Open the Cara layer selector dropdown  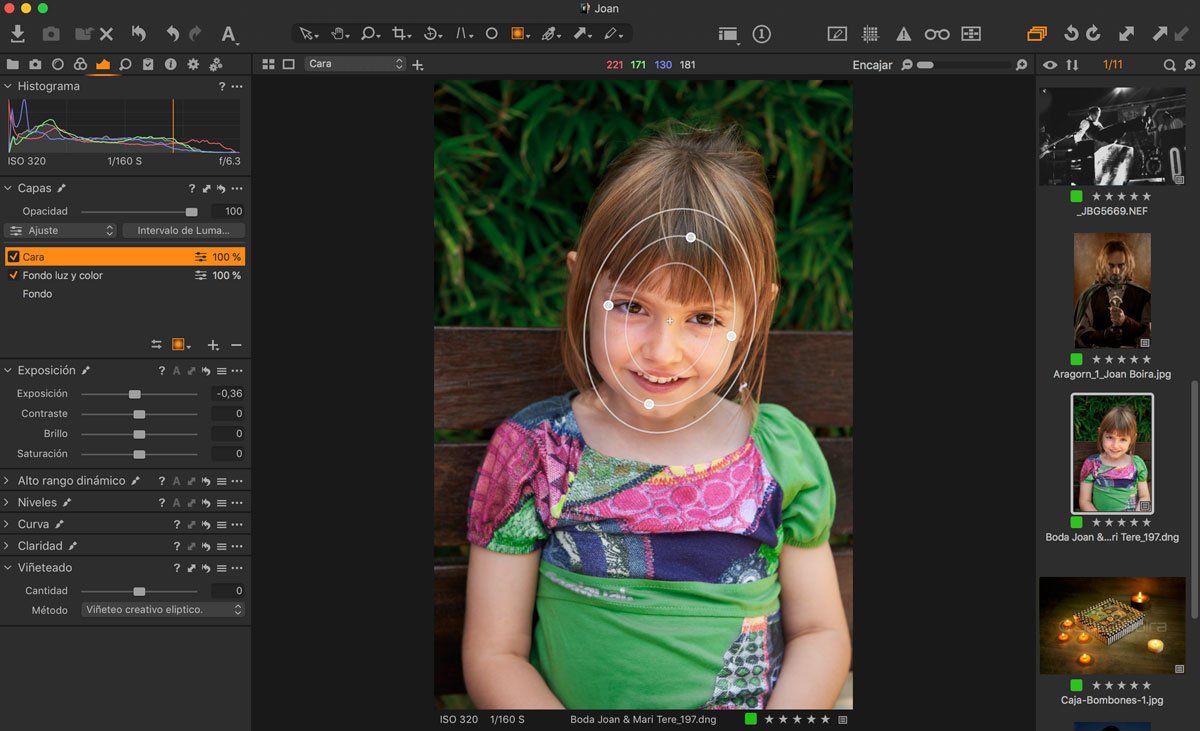tap(355, 64)
